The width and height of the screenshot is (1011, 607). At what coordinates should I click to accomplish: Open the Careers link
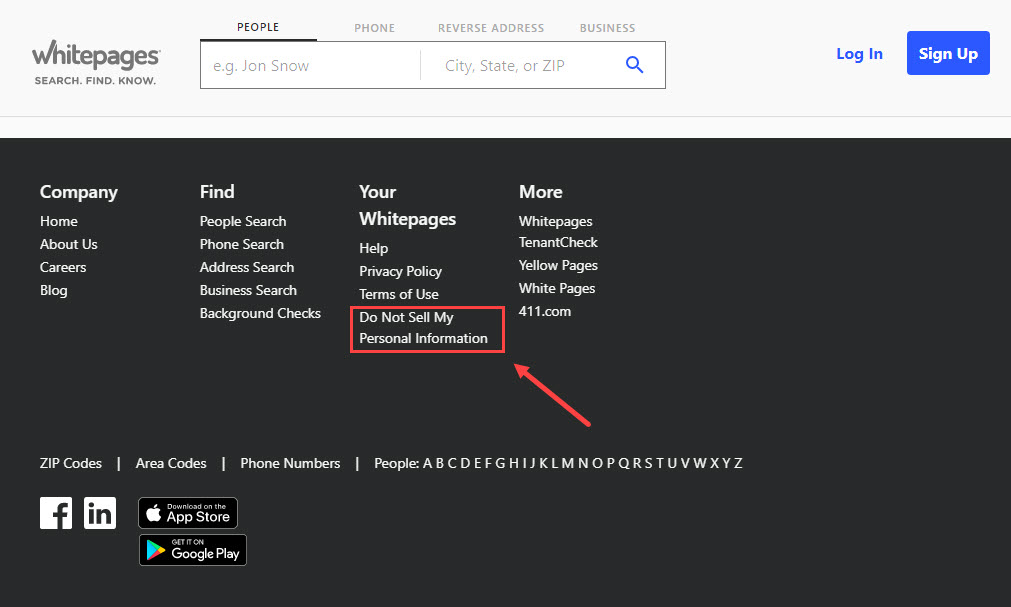pyautogui.click(x=63, y=267)
